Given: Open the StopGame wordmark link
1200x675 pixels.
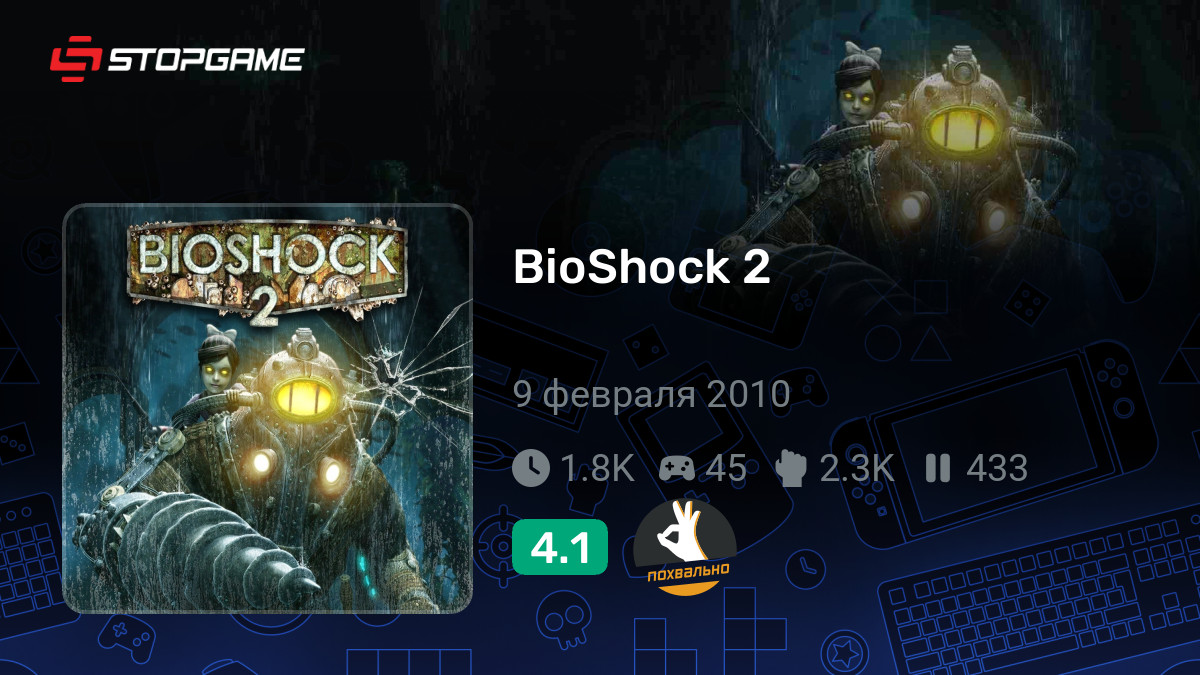Looking at the screenshot, I should tap(206, 59).
